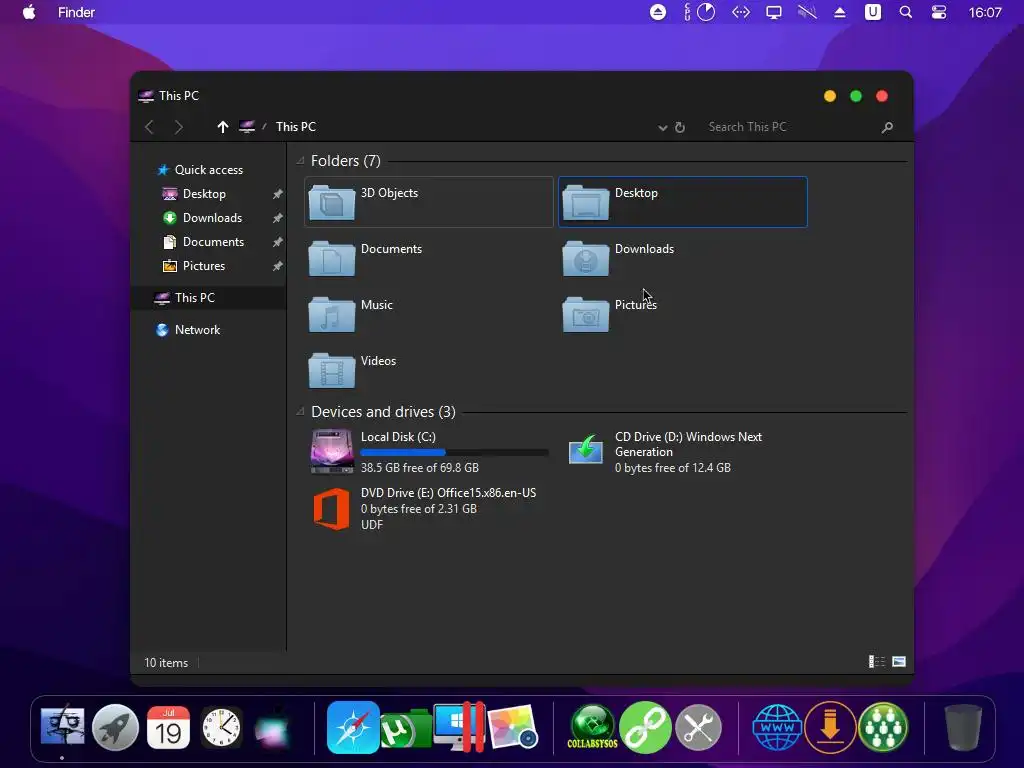Open Control Center in menu bar

(x=939, y=12)
